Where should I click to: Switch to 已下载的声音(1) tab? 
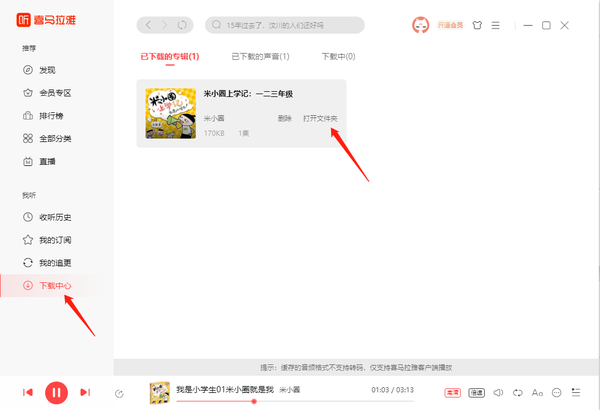click(260, 57)
